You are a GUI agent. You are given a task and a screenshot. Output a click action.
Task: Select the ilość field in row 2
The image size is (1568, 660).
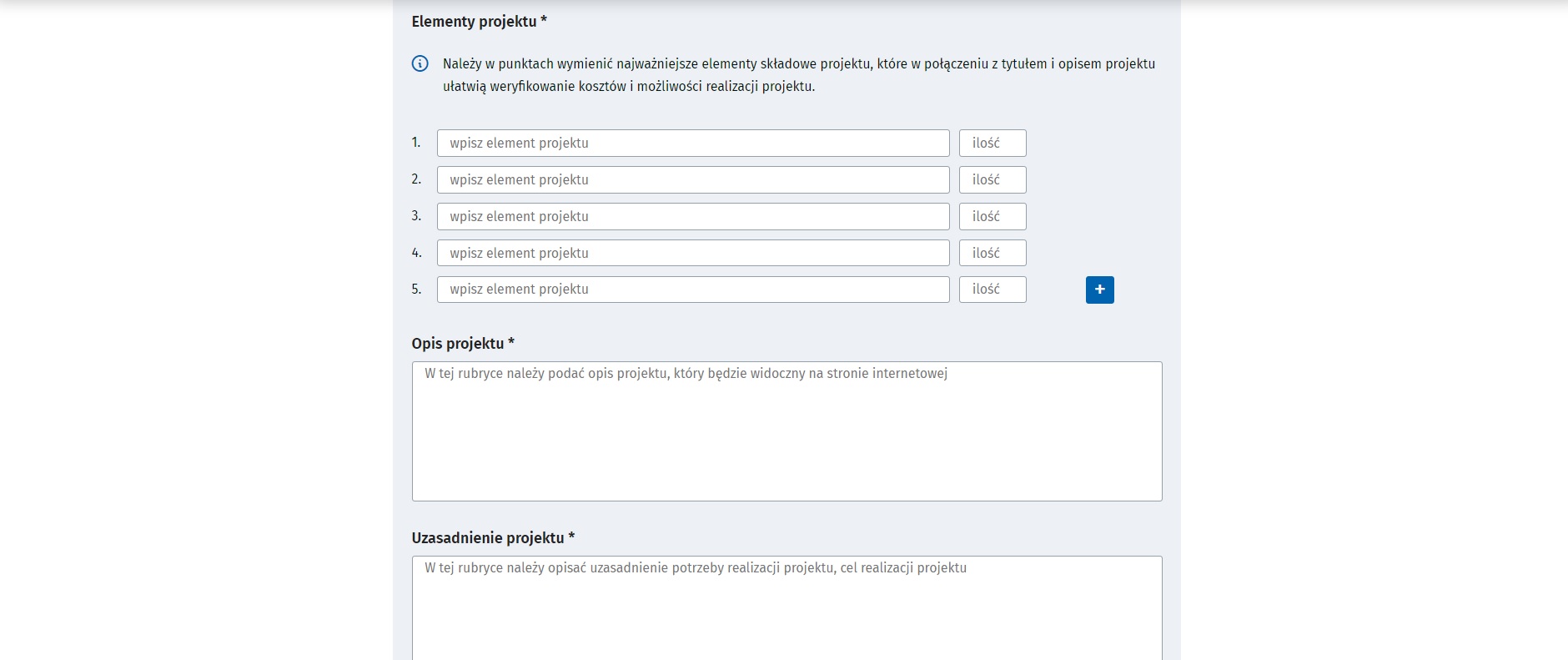click(993, 179)
